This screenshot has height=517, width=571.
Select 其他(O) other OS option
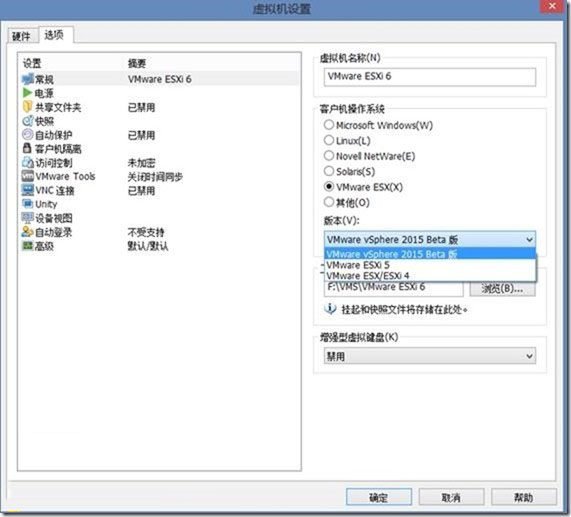click(x=329, y=202)
